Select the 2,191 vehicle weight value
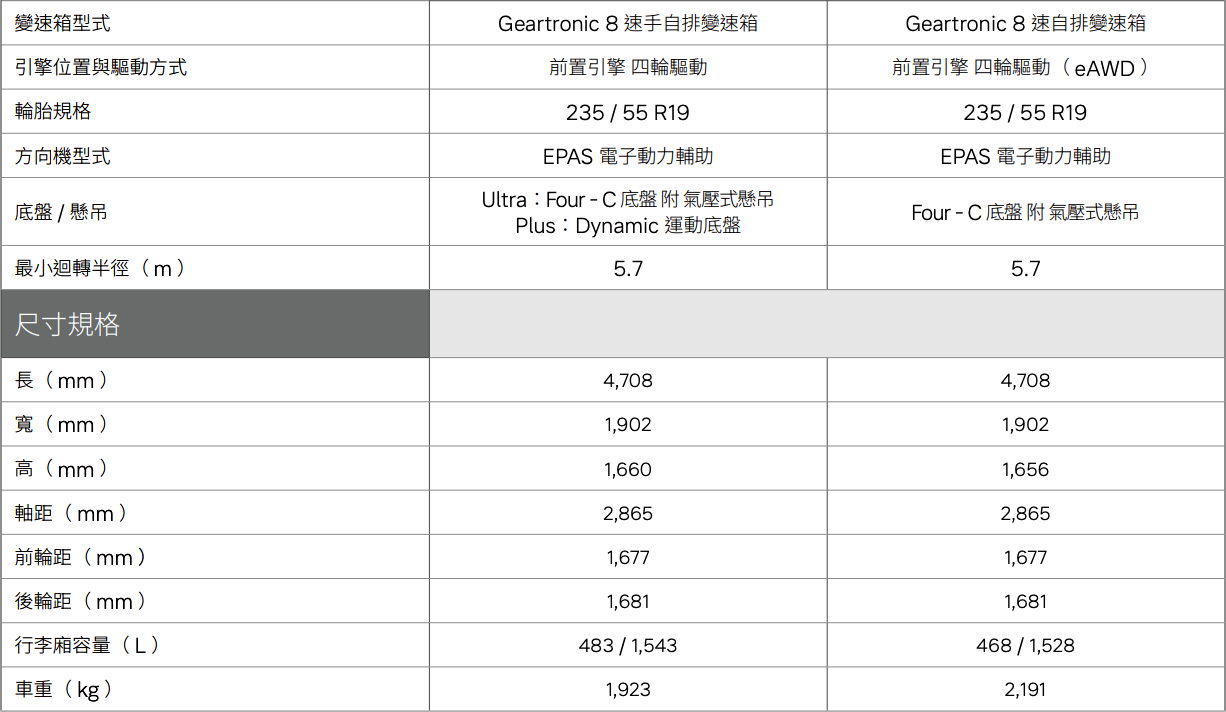Viewport: 1226px width, 712px height. 1025,690
